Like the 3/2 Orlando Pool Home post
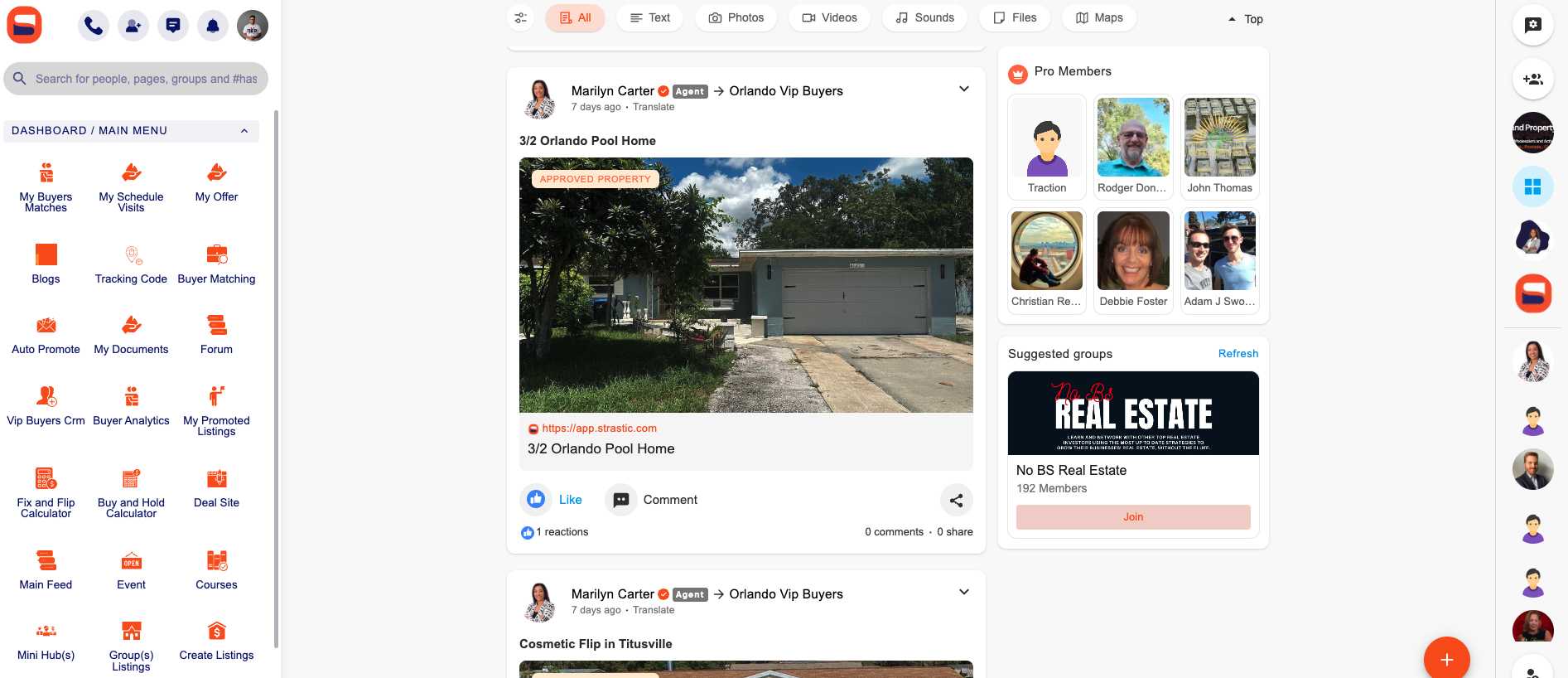 552,500
